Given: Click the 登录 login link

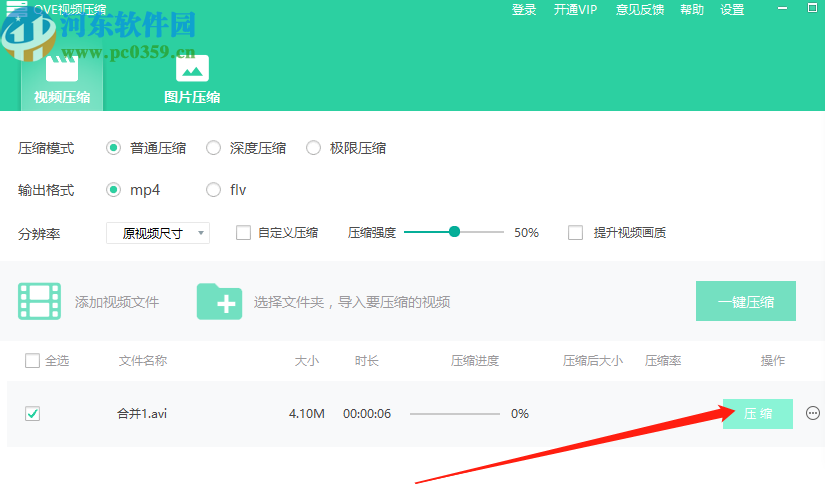Looking at the screenshot, I should 524,9.
